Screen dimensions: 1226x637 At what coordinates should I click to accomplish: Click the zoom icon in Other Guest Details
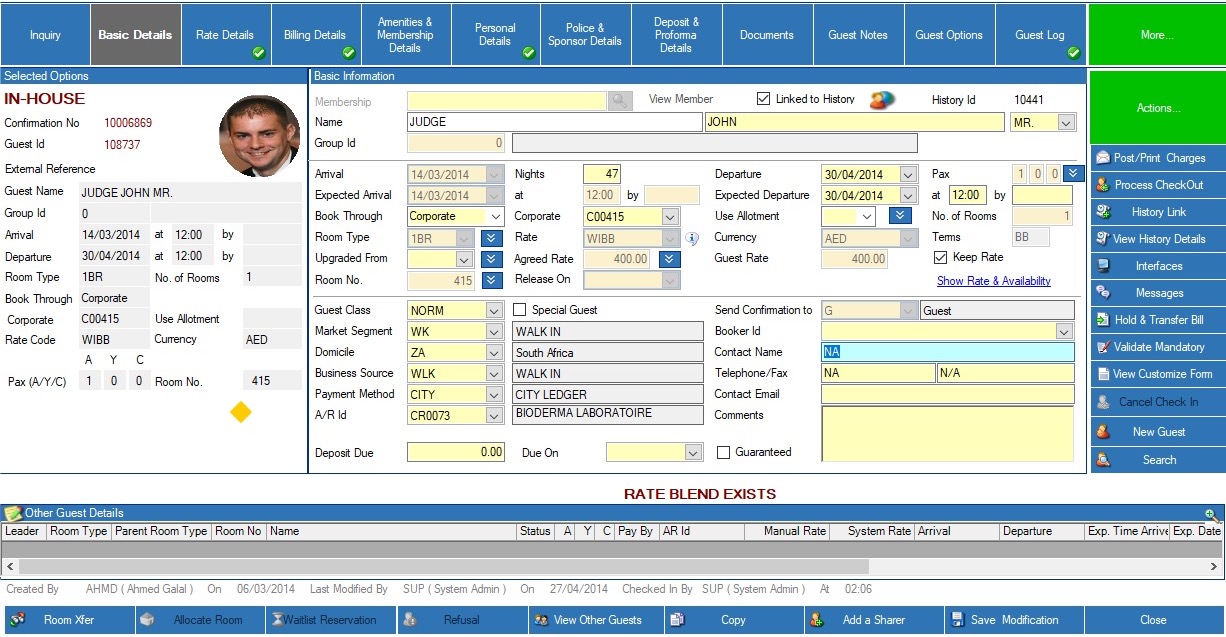click(x=1211, y=514)
